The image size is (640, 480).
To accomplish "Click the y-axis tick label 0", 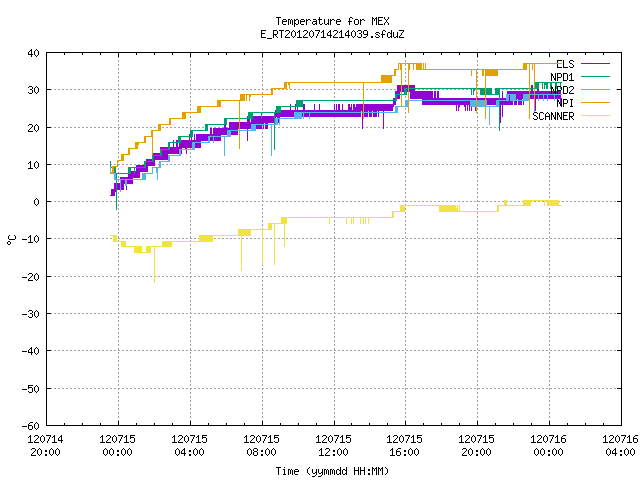I will click(x=37, y=202).
